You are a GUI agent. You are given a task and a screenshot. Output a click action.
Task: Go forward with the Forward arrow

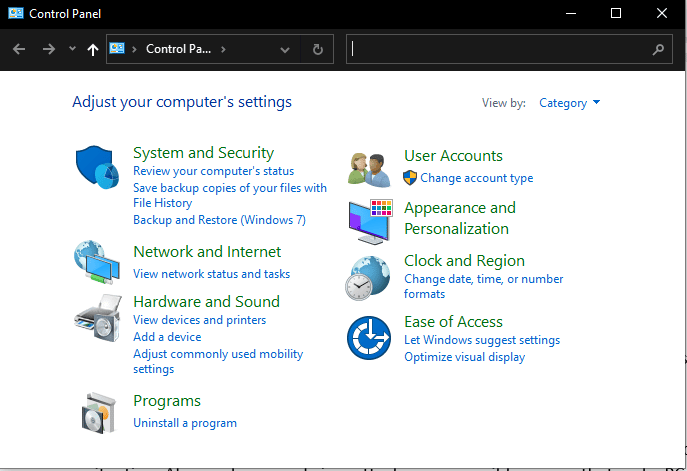49,49
